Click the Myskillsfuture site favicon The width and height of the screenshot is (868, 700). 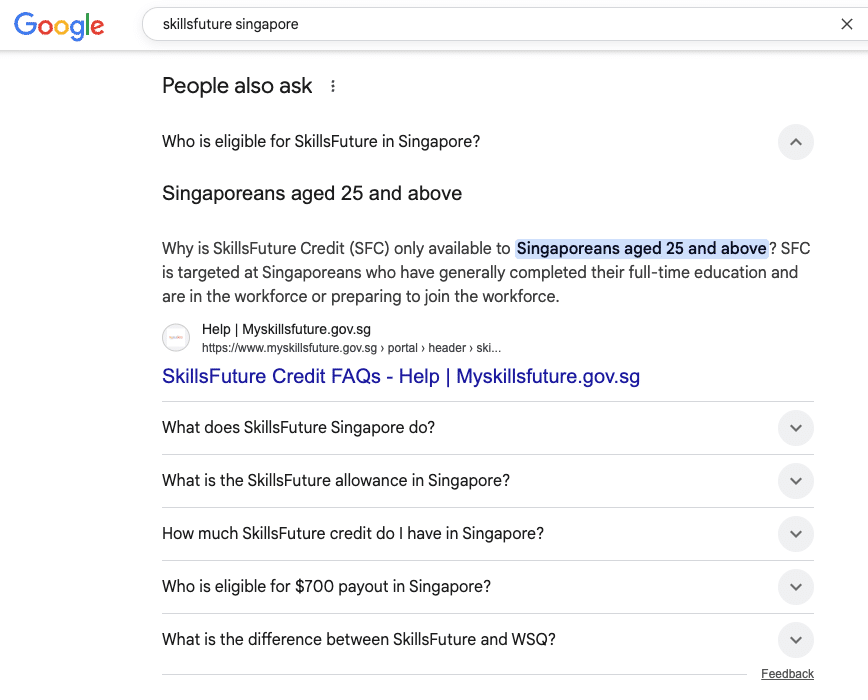176,338
